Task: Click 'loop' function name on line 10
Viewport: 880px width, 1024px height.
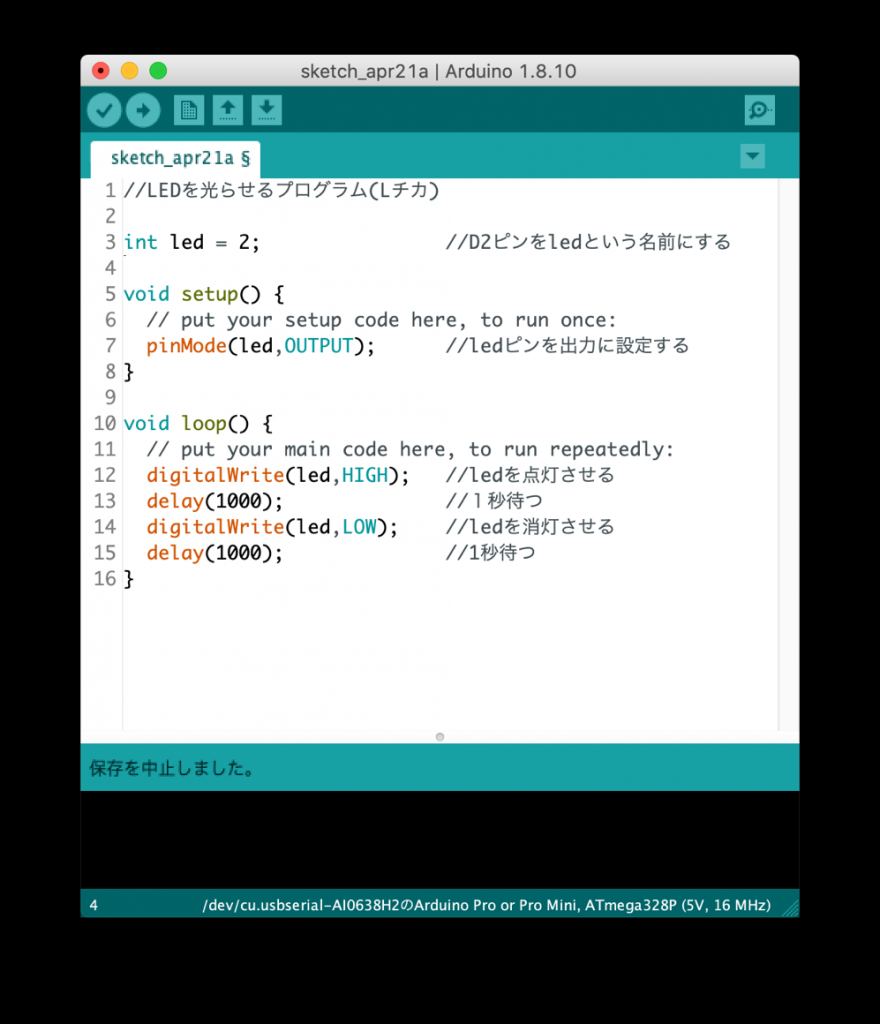Action: coord(204,423)
